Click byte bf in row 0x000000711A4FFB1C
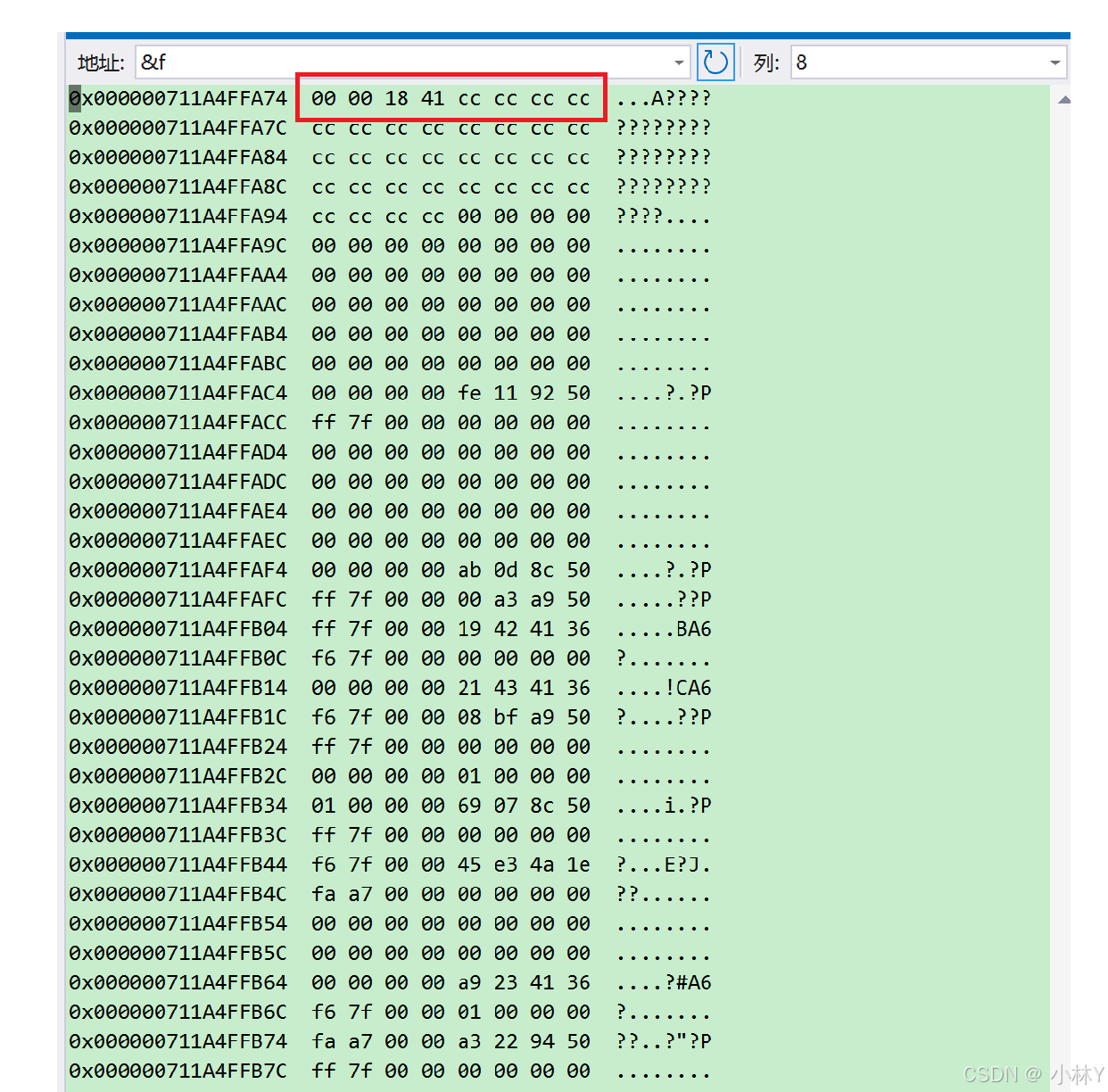Screen dimensions: 1108x1092 [x=506, y=716]
